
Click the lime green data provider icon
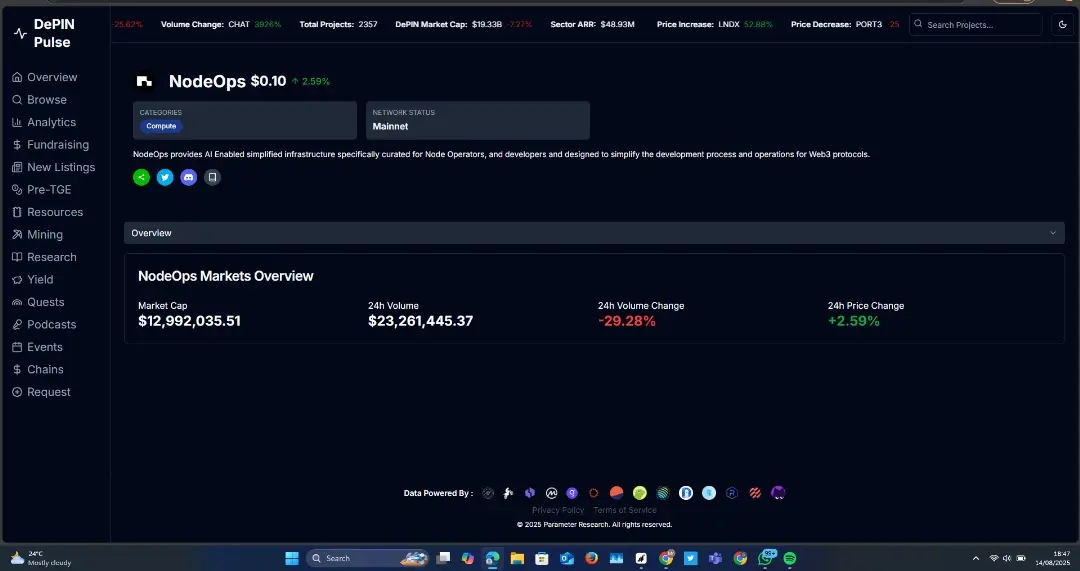pos(640,493)
